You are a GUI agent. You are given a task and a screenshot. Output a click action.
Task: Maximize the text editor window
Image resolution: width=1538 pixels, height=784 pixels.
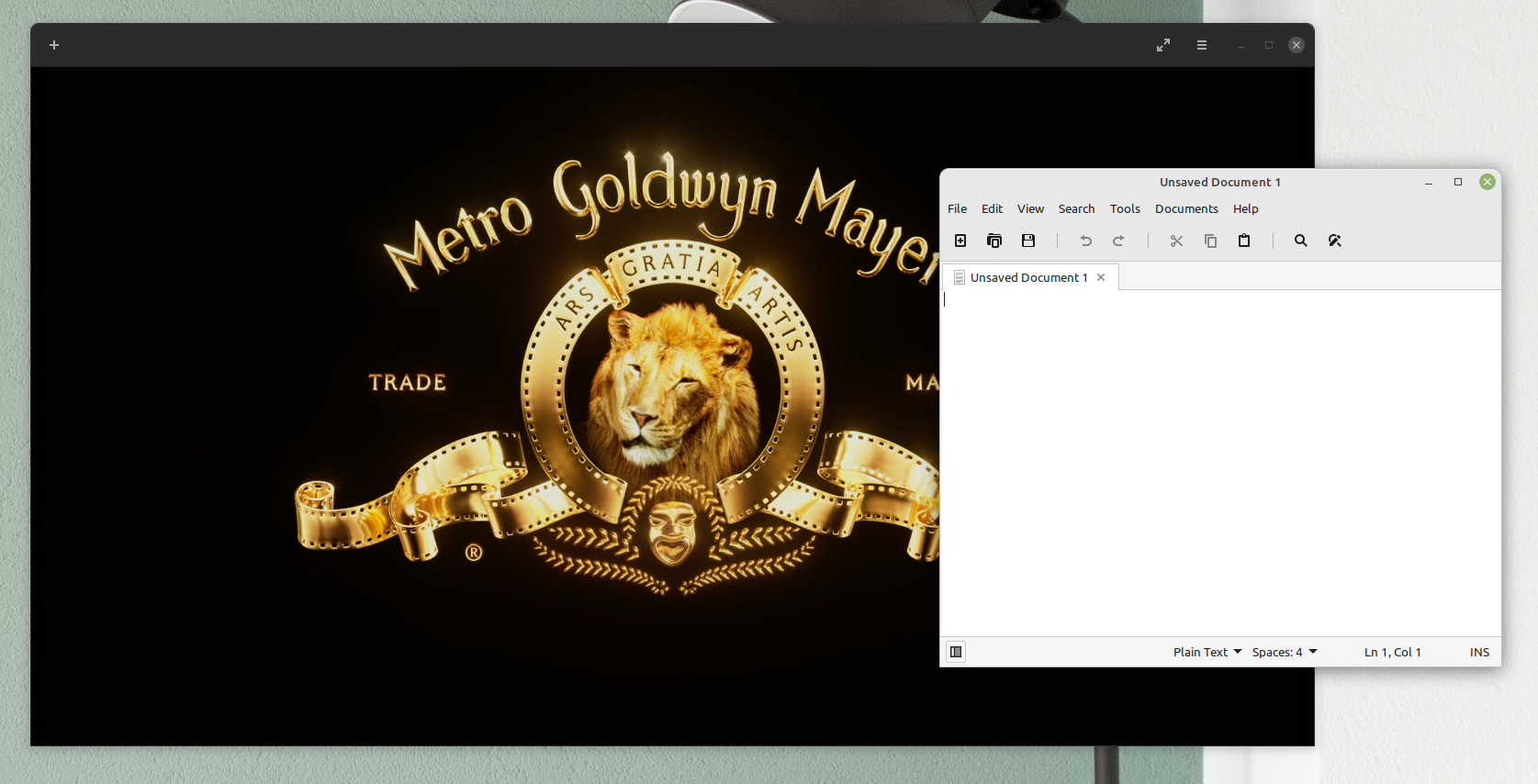click(x=1458, y=182)
